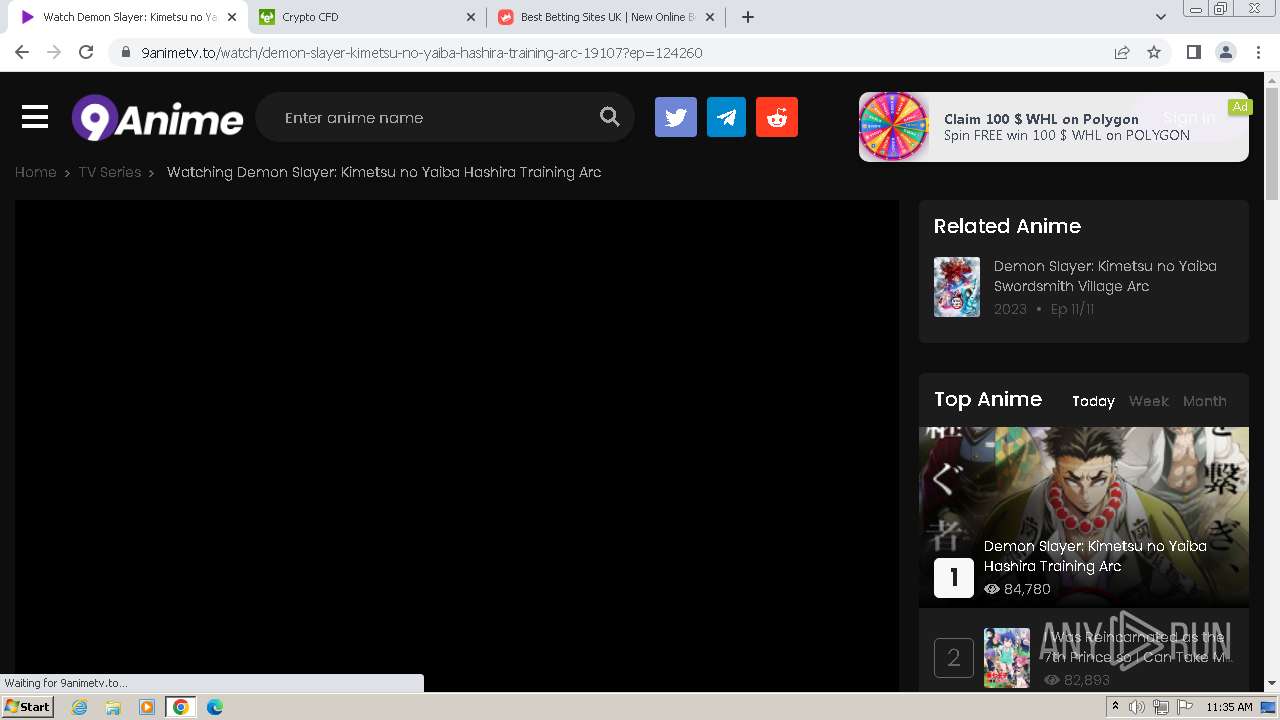Image resolution: width=1280 pixels, height=720 pixels.
Task: Bookmark this page with star icon
Action: (1154, 52)
